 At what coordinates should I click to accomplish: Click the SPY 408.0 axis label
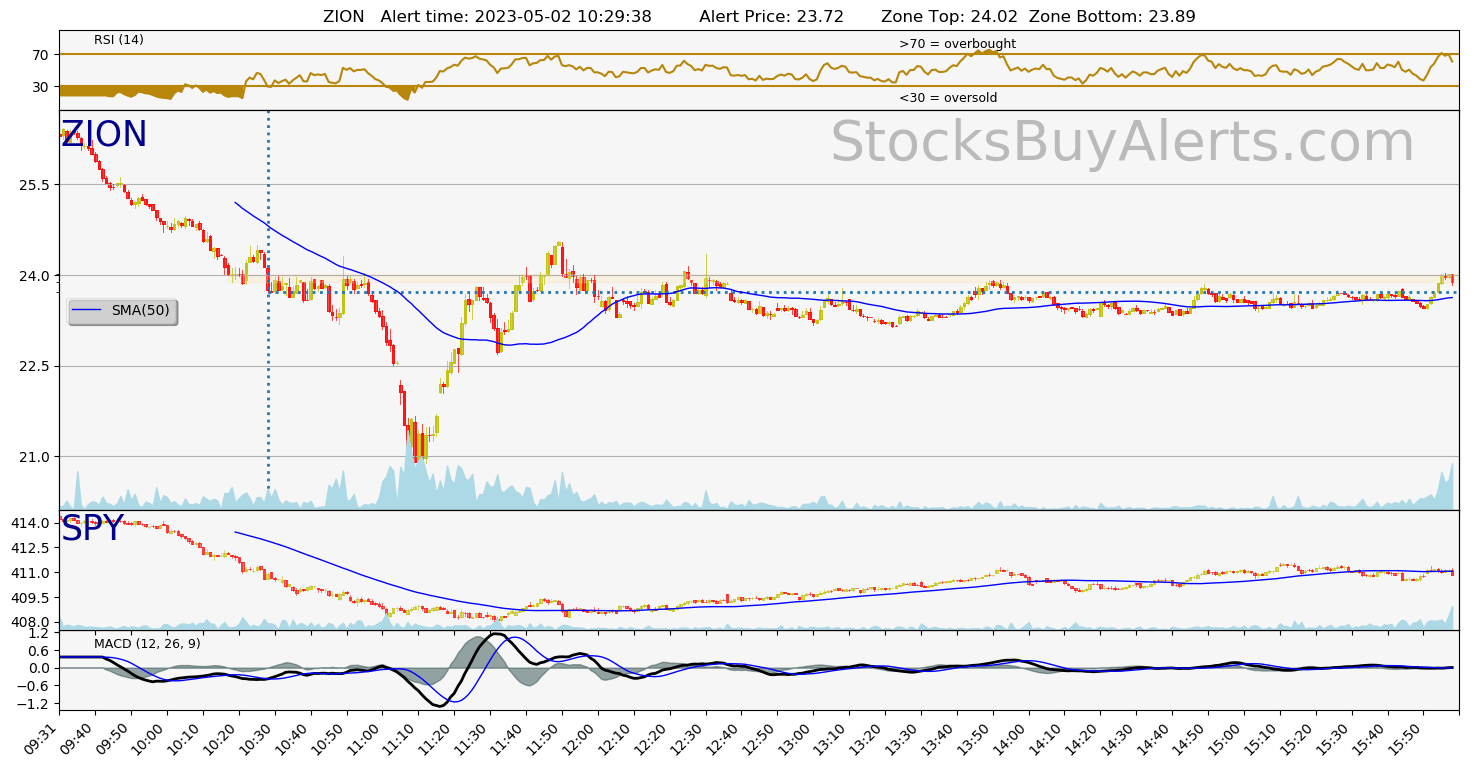(30, 622)
